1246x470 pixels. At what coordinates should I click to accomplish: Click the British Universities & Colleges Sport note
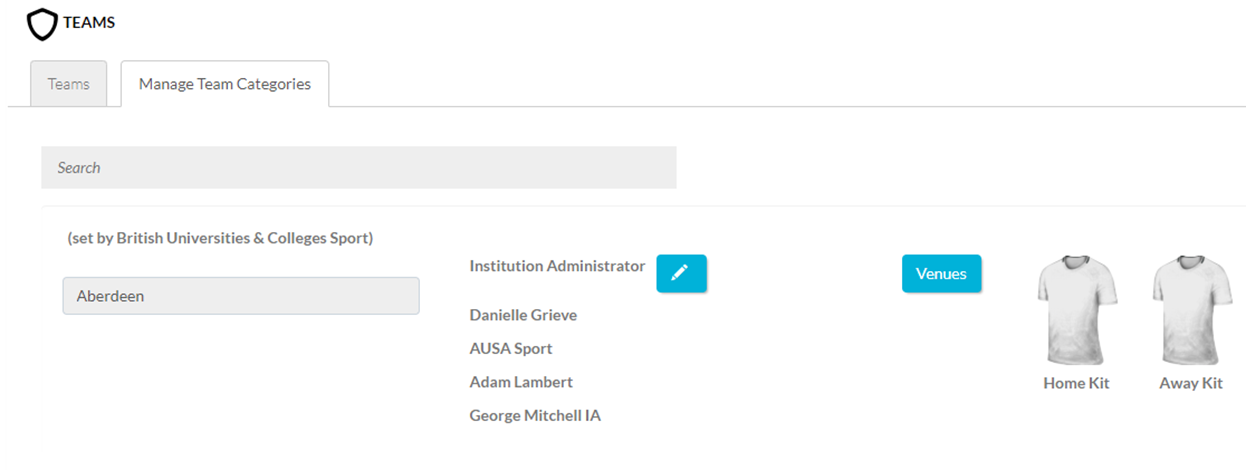[x=220, y=239]
